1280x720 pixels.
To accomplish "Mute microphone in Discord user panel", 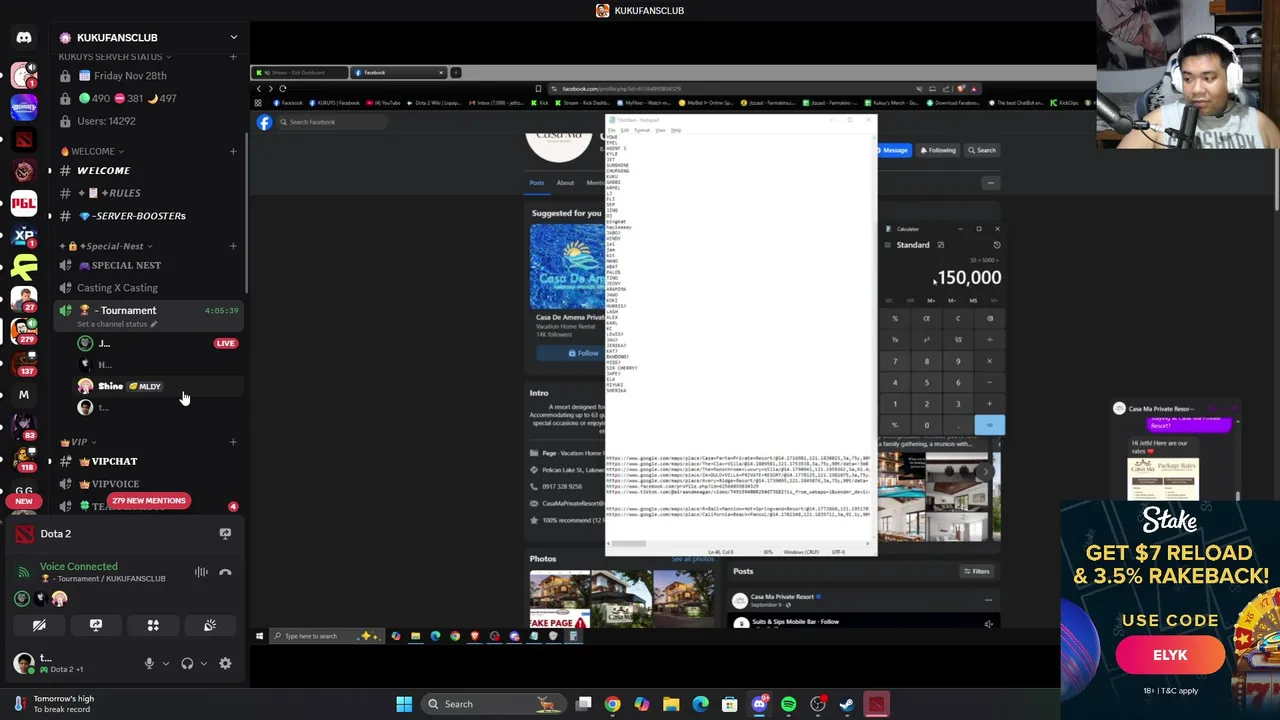I will (149, 663).
